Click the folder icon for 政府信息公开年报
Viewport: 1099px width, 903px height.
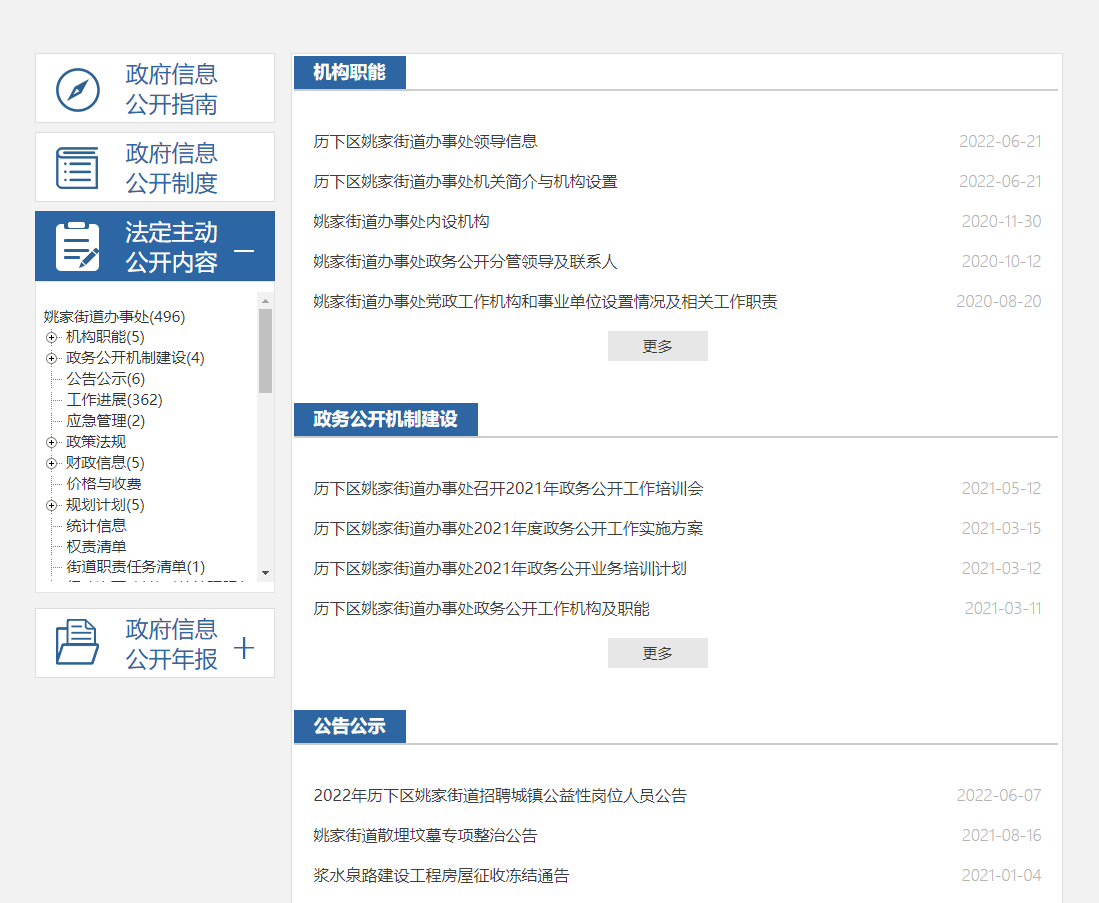pos(78,643)
